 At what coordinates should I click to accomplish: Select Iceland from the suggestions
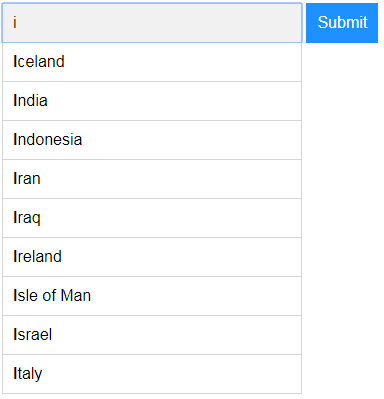pyautogui.click(x=152, y=62)
